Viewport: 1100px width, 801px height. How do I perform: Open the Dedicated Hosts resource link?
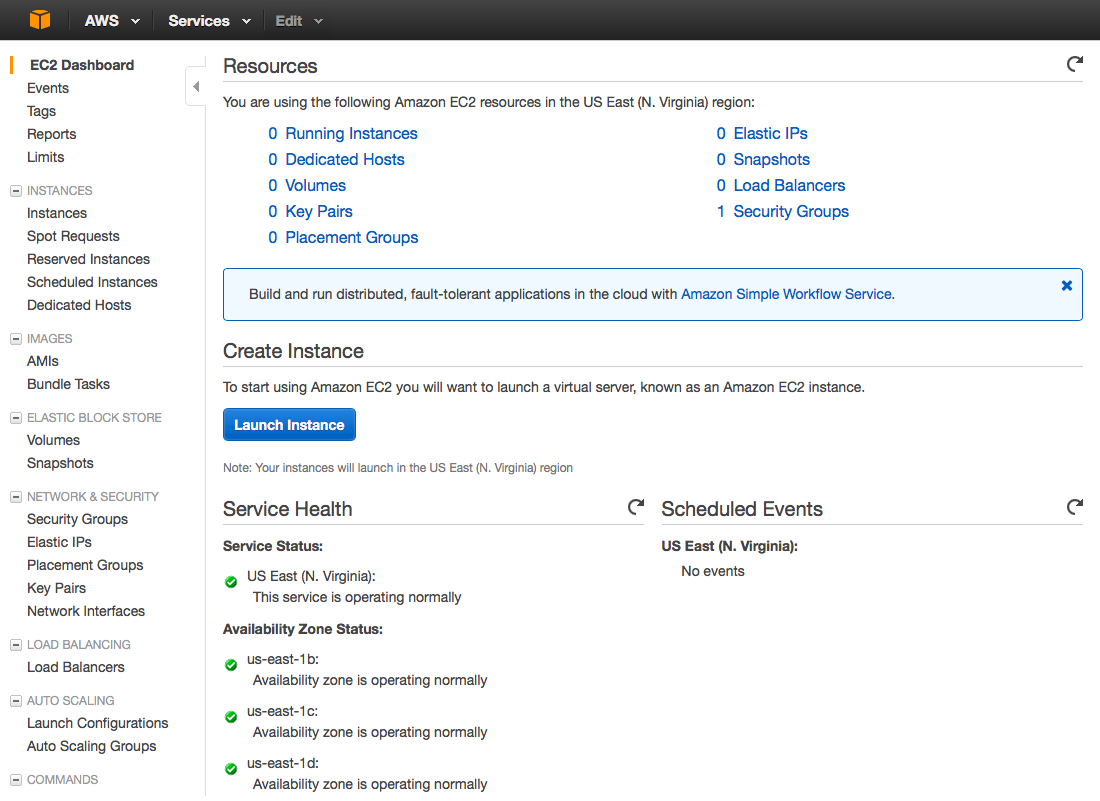344,159
